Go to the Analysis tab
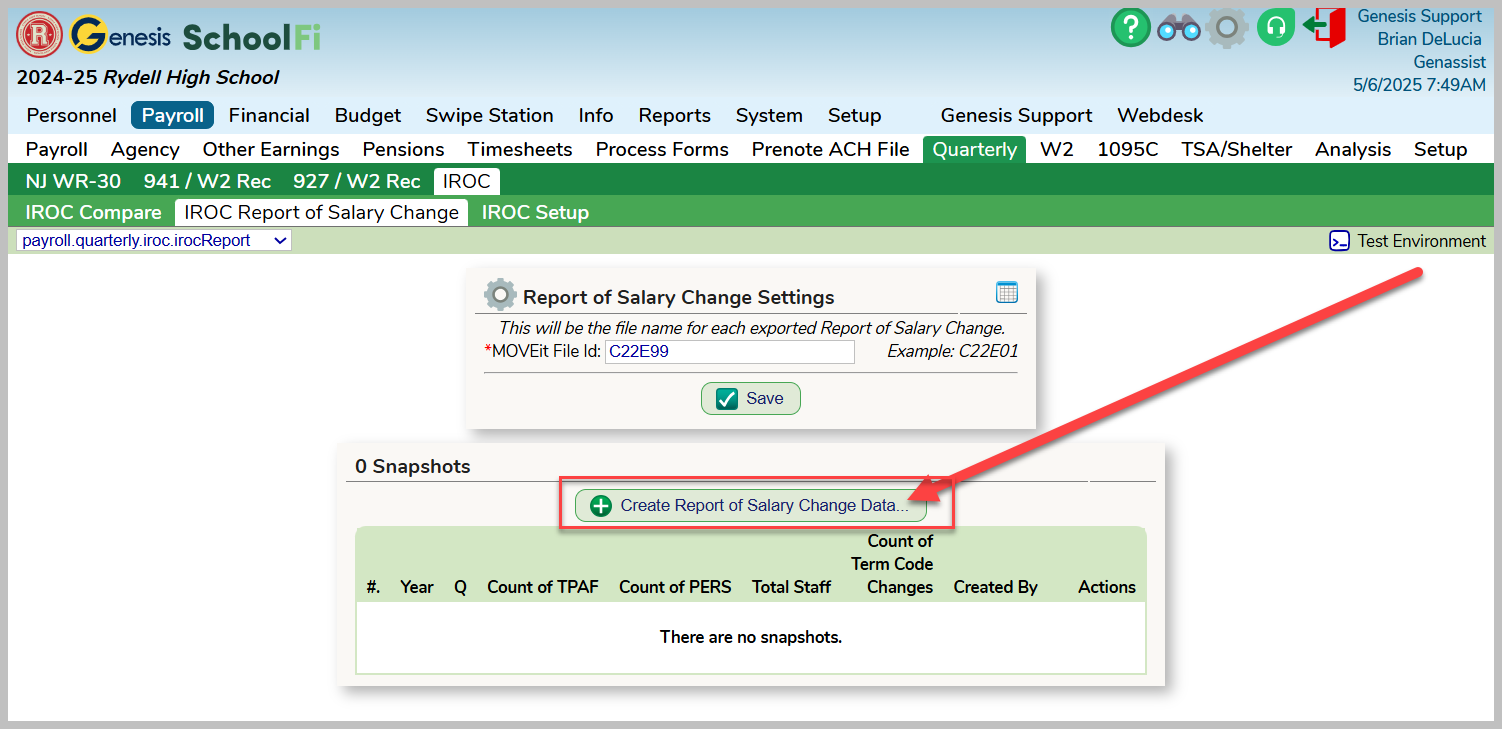 (1353, 150)
